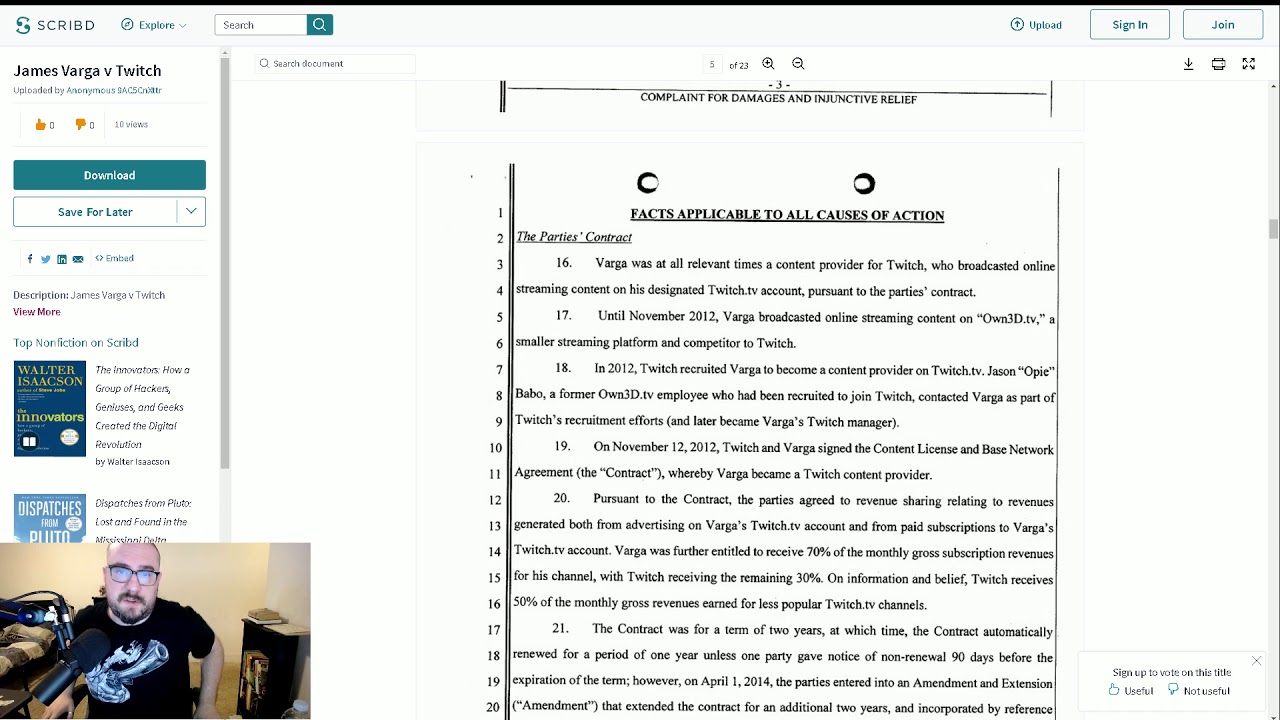Viewport: 1280px width, 720px height.
Task: Click the page number field
Action: tap(712, 64)
